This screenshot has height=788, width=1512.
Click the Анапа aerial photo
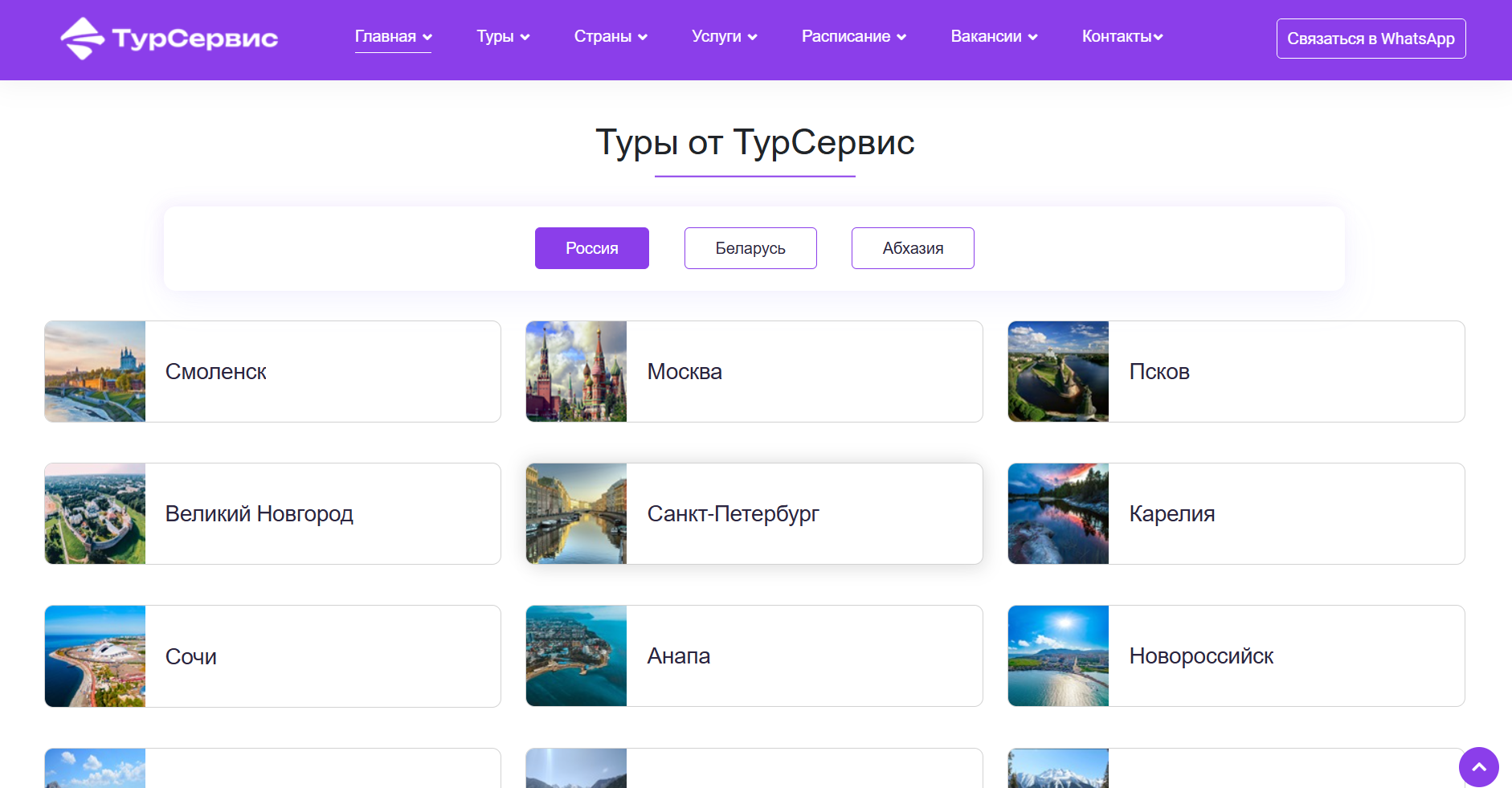pyautogui.click(x=576, y=656)
